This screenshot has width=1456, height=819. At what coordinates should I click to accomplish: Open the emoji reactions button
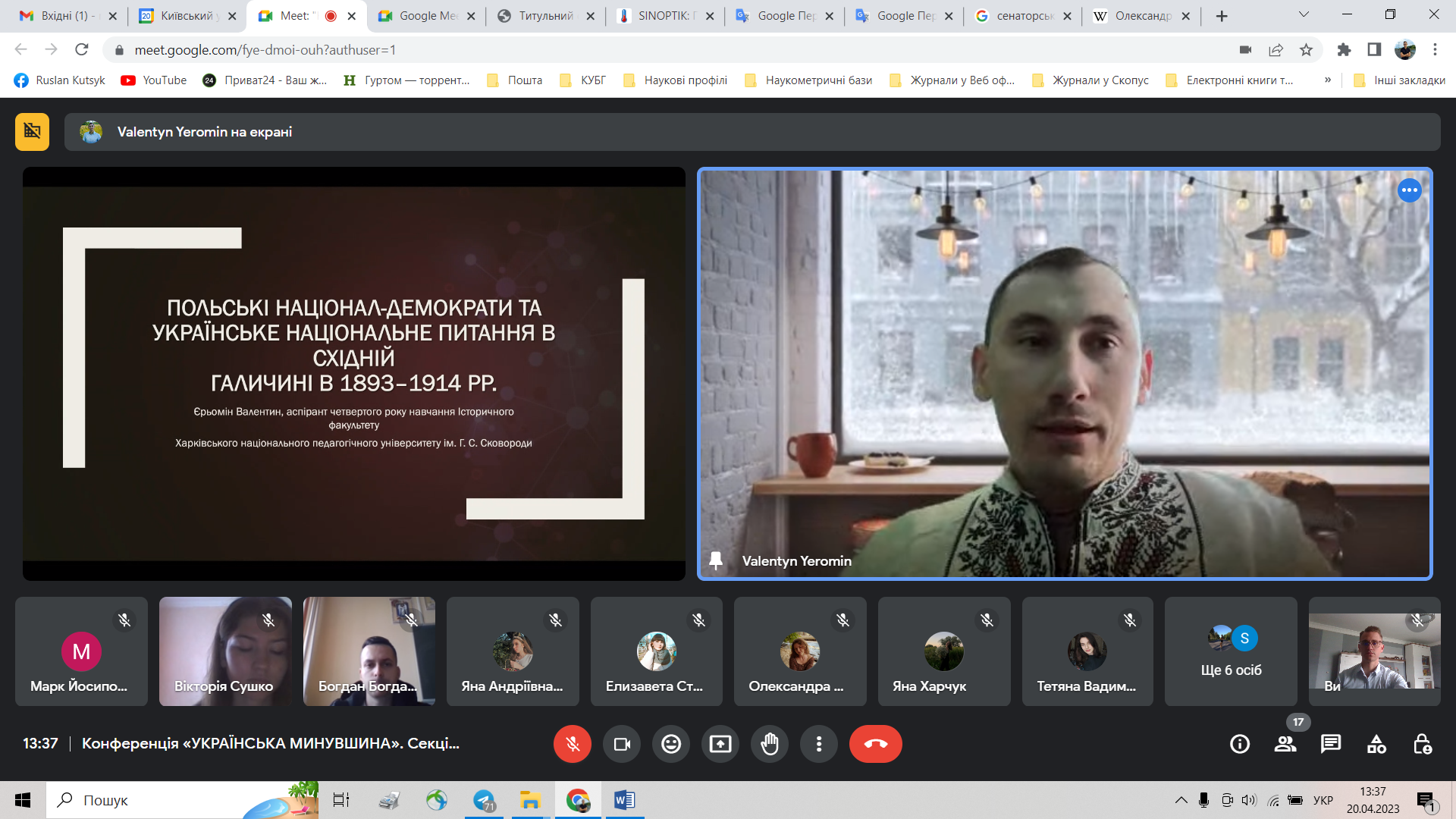point(671,744)
